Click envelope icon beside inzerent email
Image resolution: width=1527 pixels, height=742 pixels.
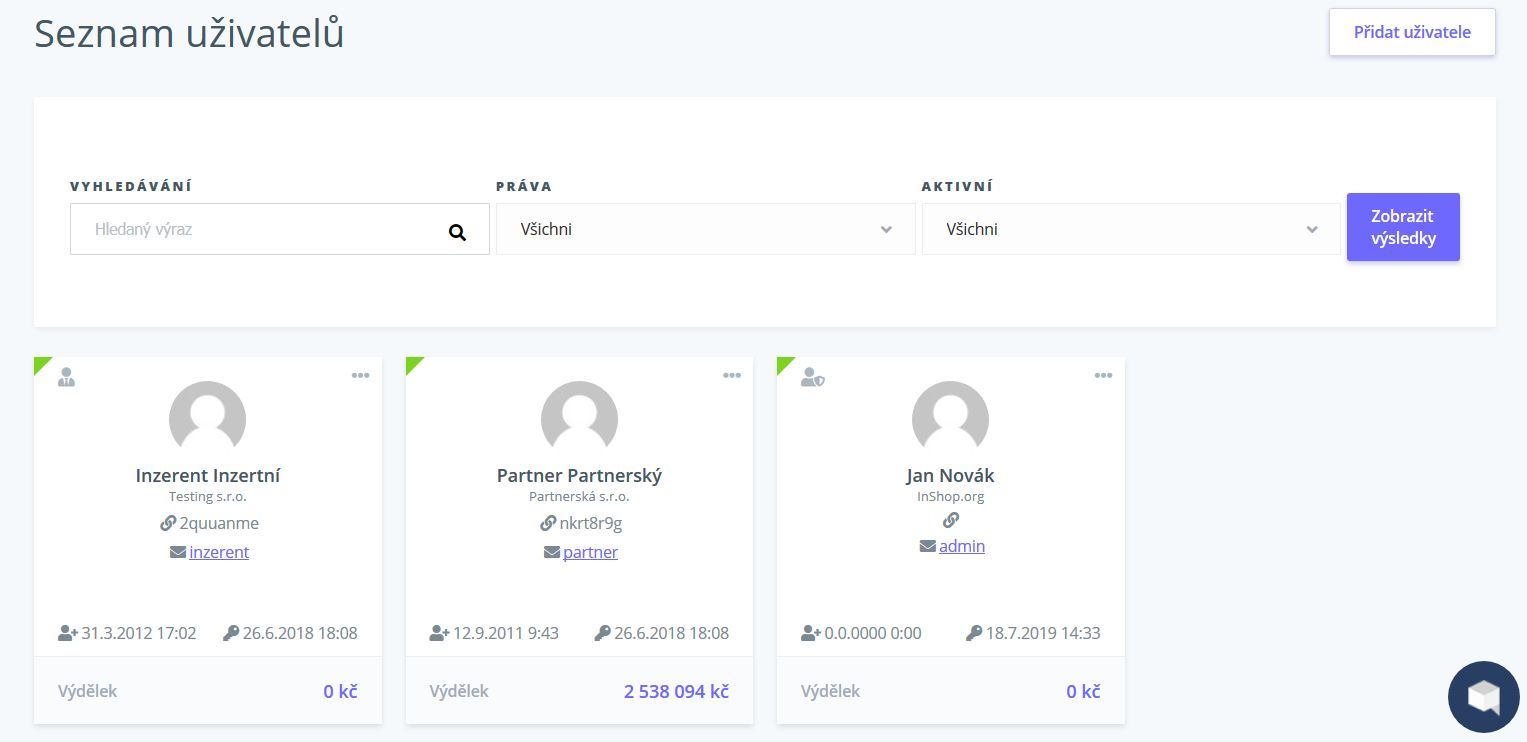[178, 552]
